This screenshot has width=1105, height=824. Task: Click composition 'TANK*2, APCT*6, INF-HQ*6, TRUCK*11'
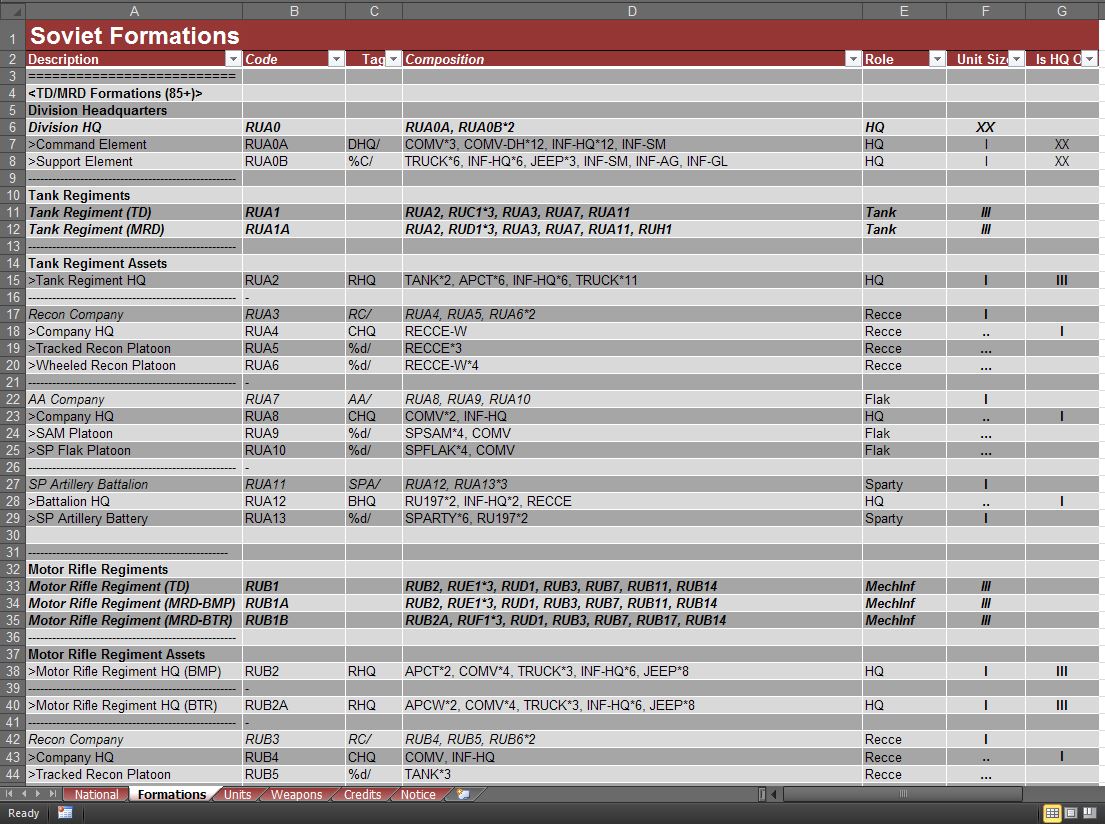(632, 281)
